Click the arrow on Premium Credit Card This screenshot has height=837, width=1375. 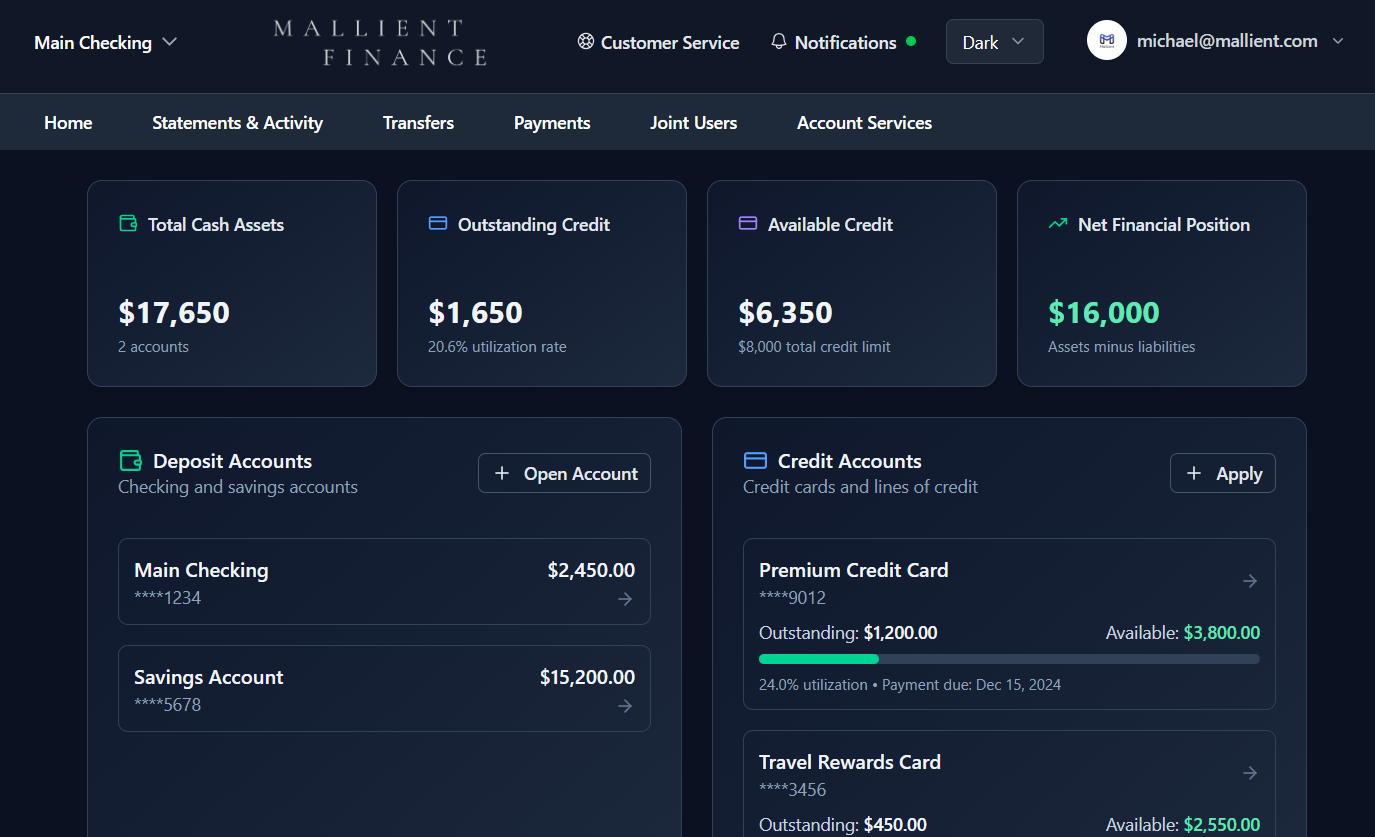[x=1250, y=581]
